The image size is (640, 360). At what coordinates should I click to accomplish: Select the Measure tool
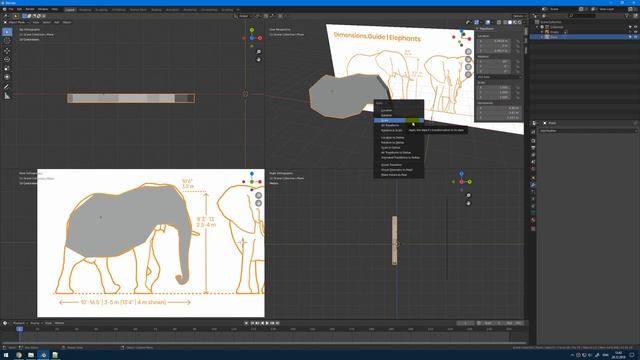[7, 96]
